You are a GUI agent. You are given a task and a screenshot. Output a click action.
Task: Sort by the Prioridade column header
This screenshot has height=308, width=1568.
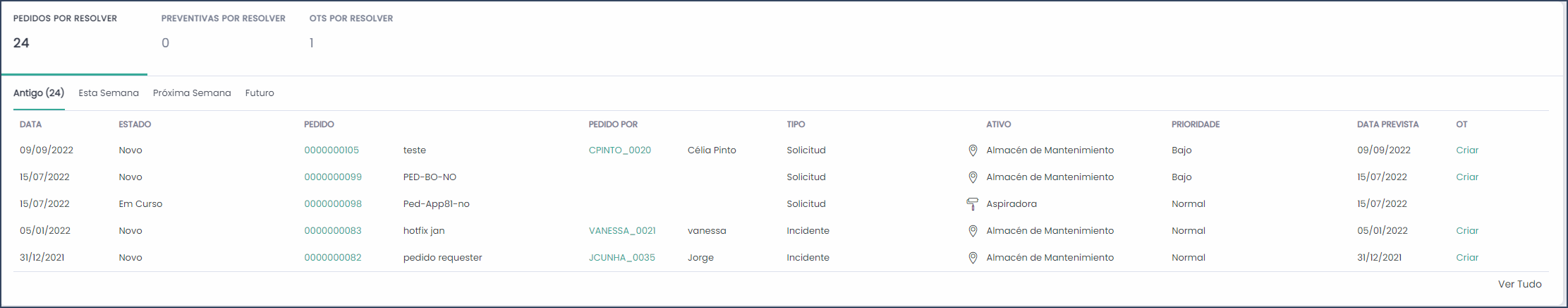(x=1196, y=124)
